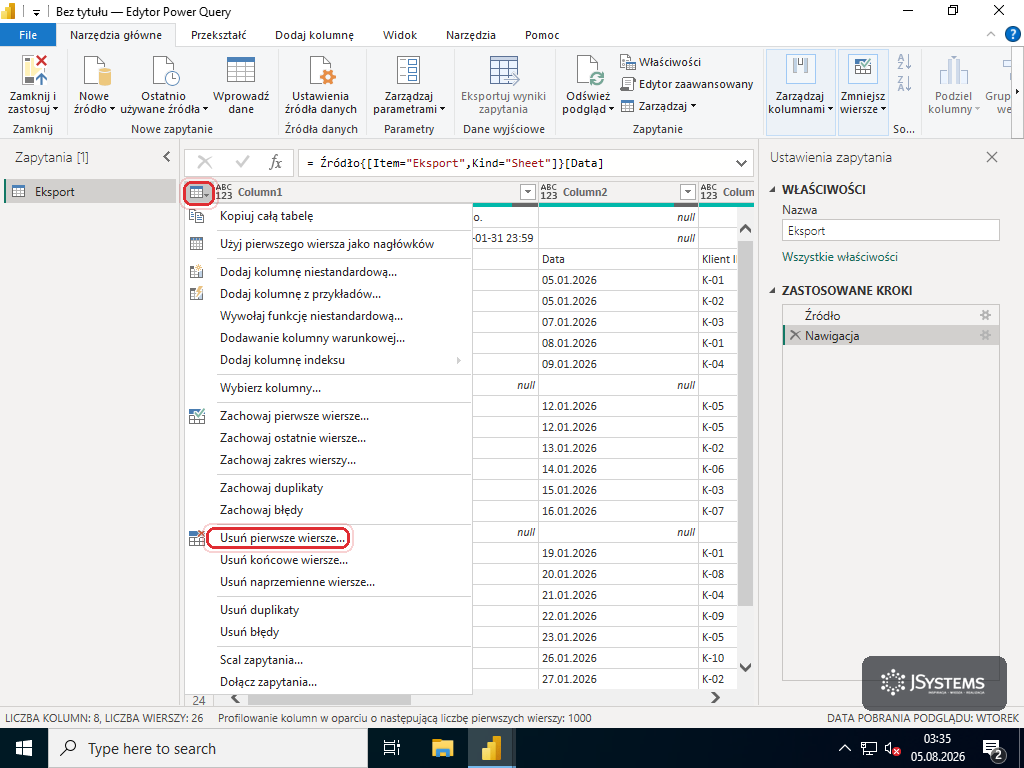Choose Usuń duplikaty
The height and width of the screenshot is (768, 1024).
(x=328, y=610)
